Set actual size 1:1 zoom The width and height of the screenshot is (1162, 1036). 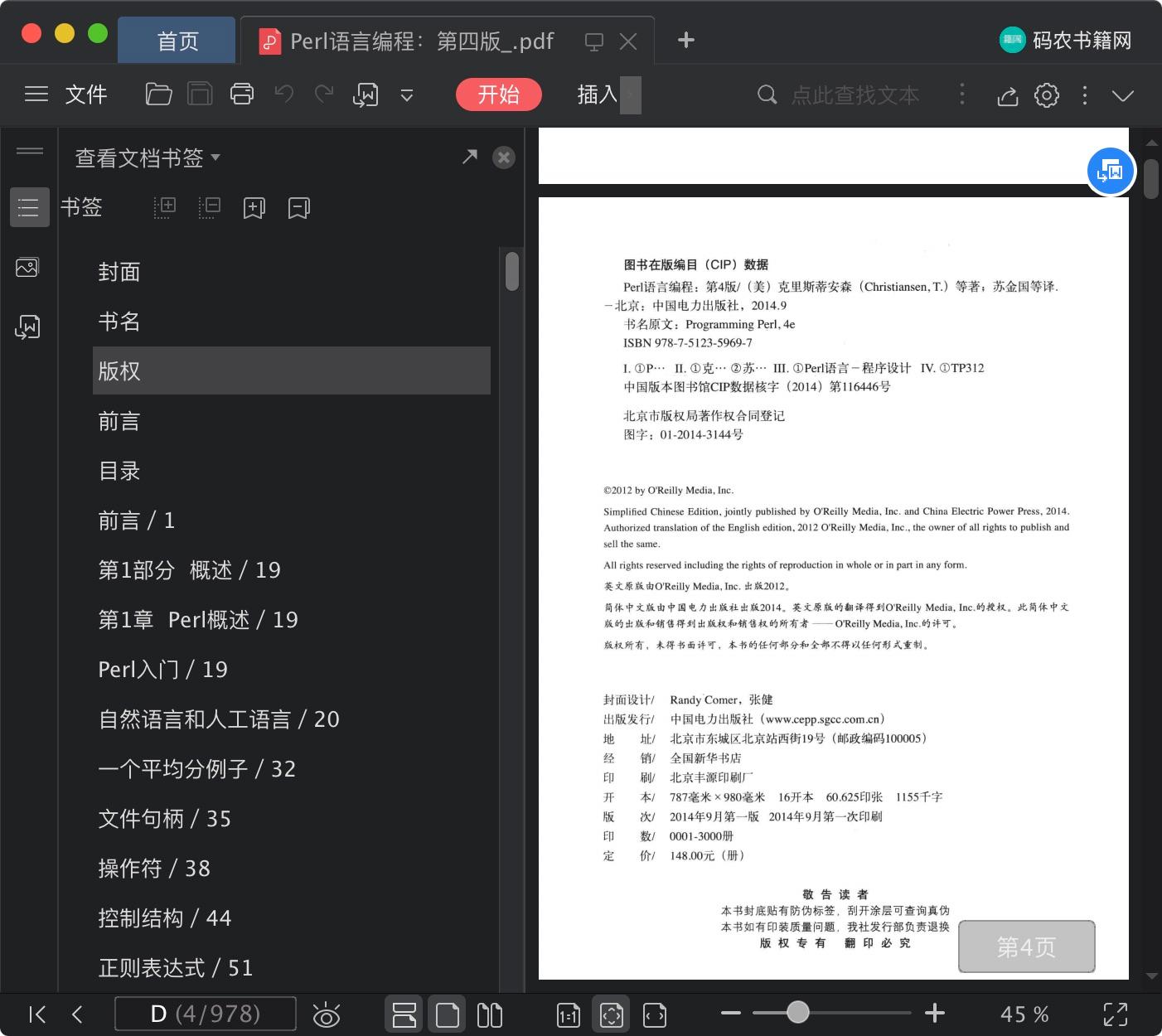click(x=569, y=1015)
